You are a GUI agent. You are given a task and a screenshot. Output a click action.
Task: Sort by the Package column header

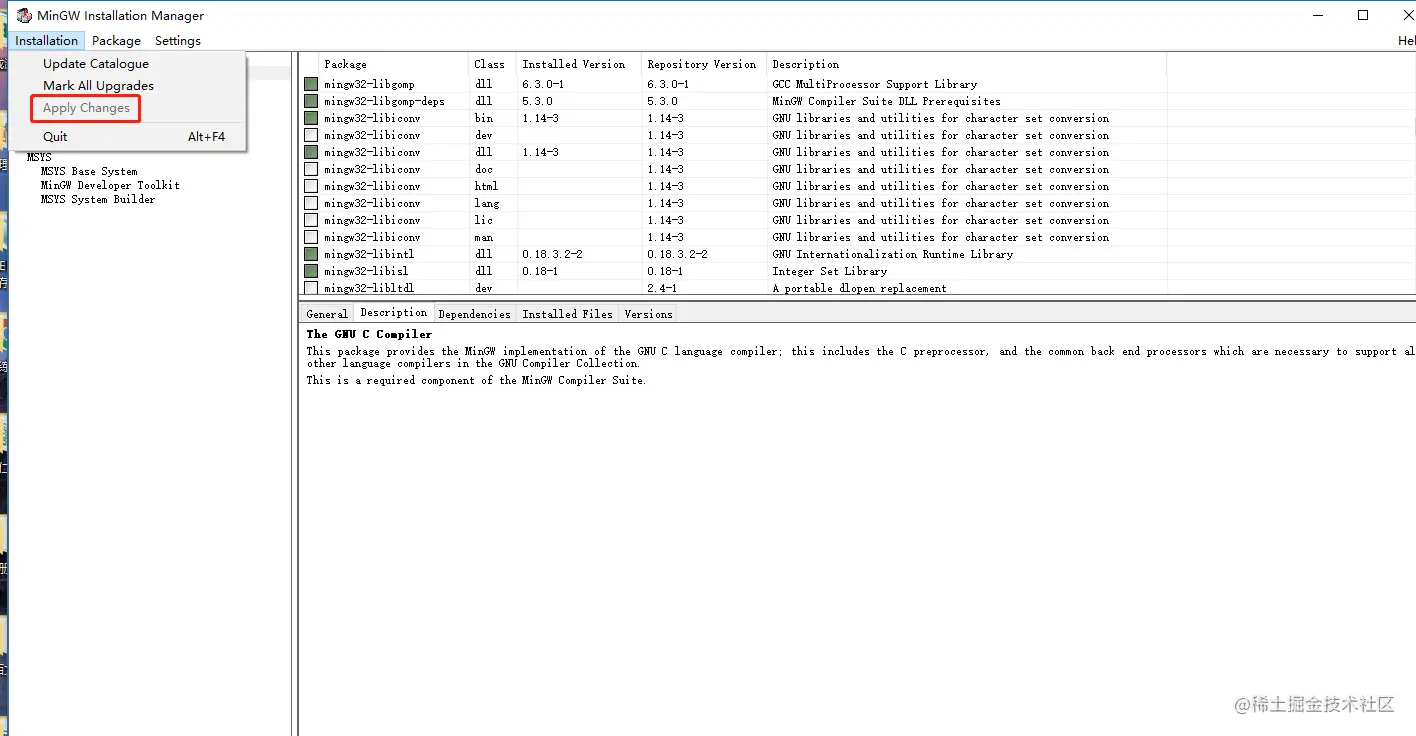click(393, 64)
